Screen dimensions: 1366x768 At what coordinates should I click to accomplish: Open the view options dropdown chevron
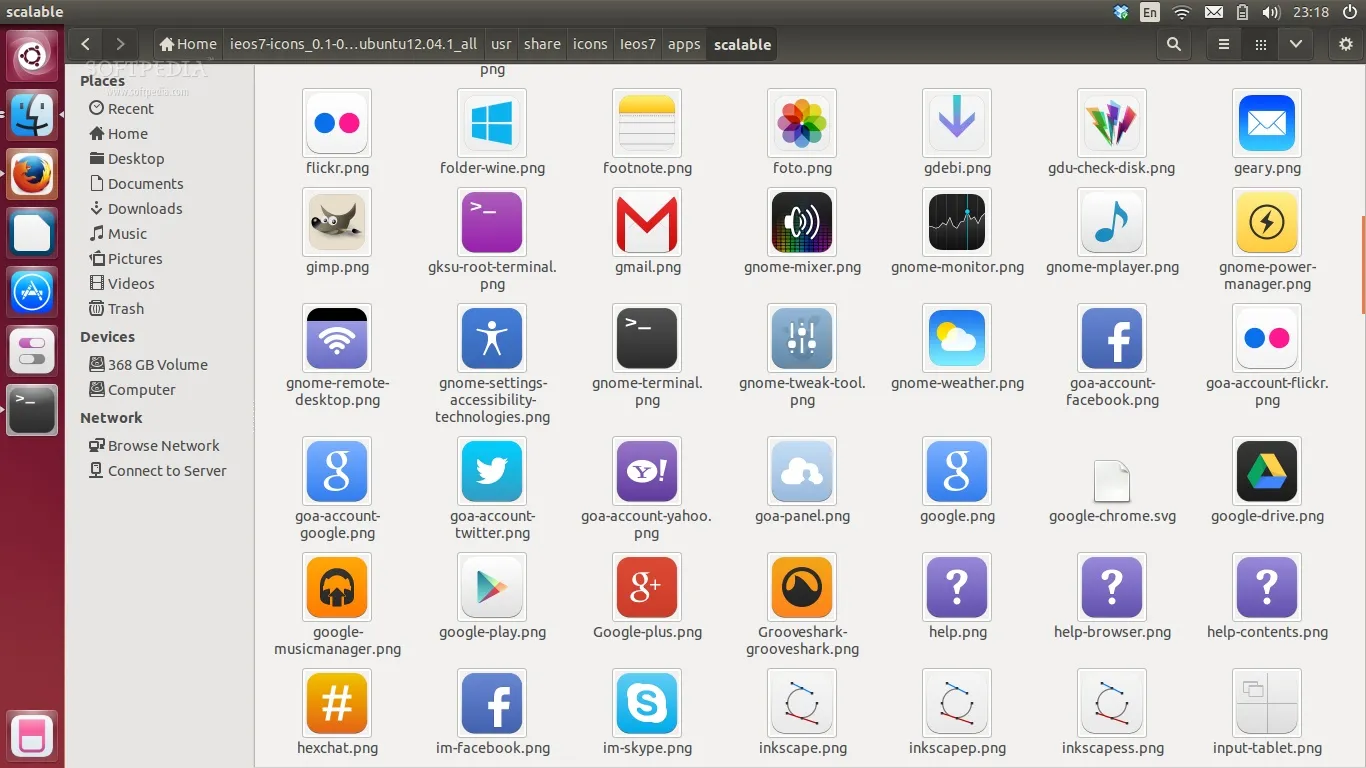coord(1295,44)
